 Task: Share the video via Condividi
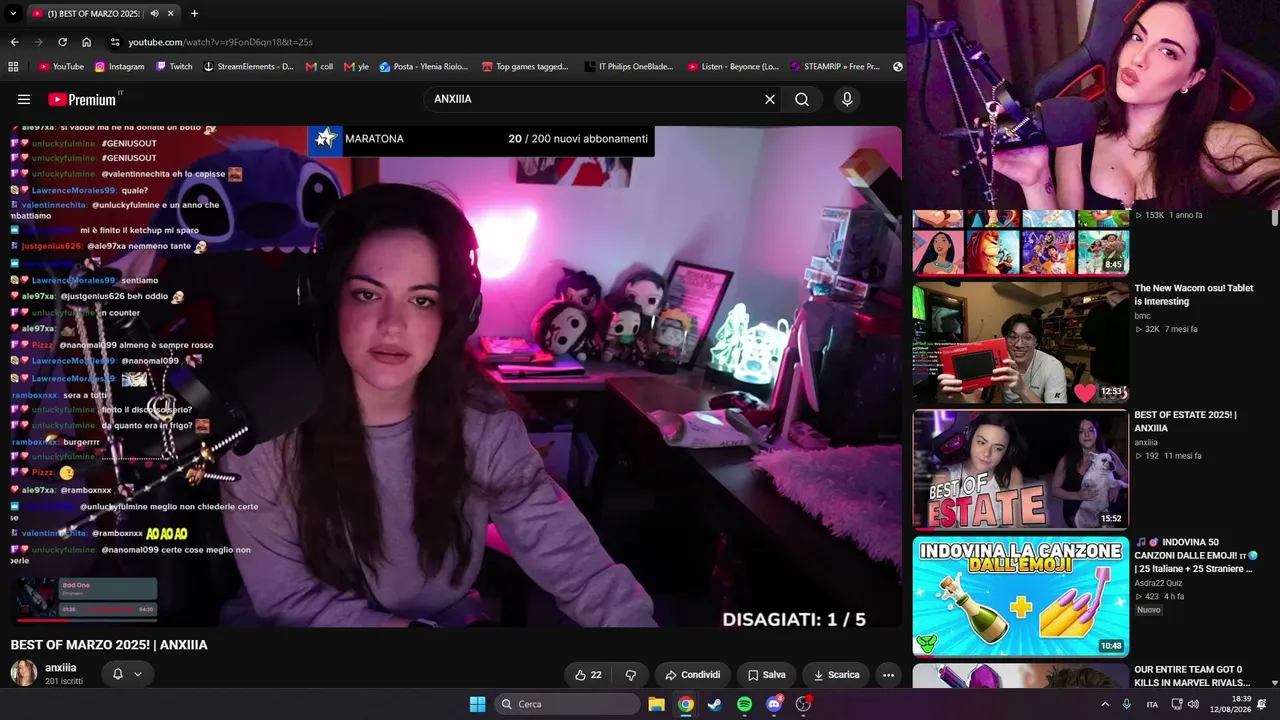(x=692, y=675)
